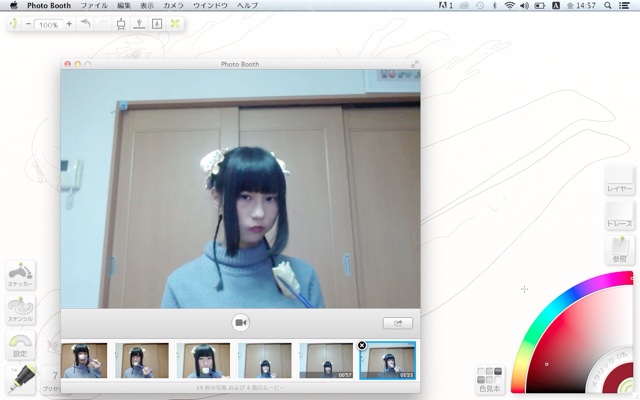
Task: Select the second photo thumbnail
Action: click(142, 360)
